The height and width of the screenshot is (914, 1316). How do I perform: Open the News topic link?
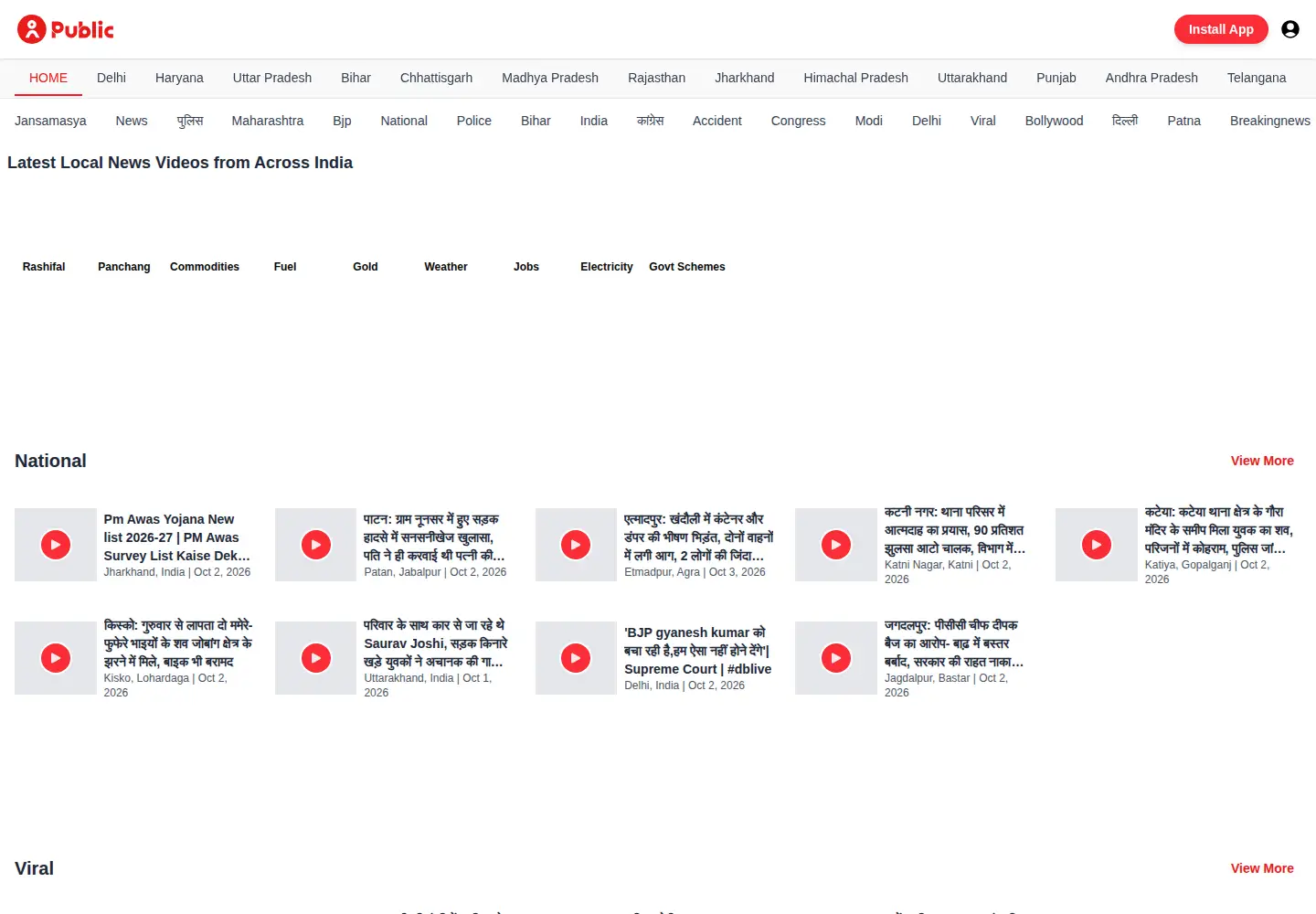[132, 121]
